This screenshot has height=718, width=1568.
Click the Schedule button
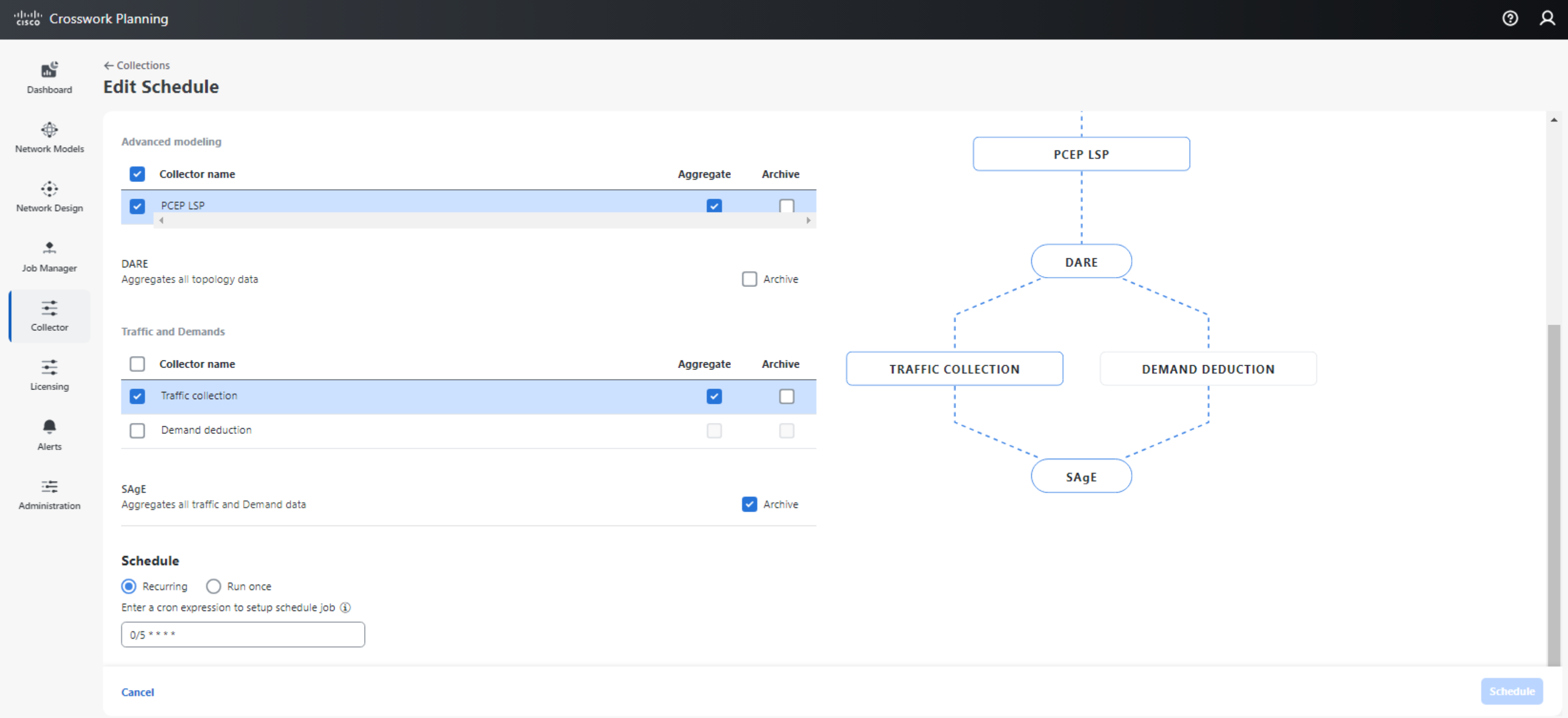coord(1511,691)
